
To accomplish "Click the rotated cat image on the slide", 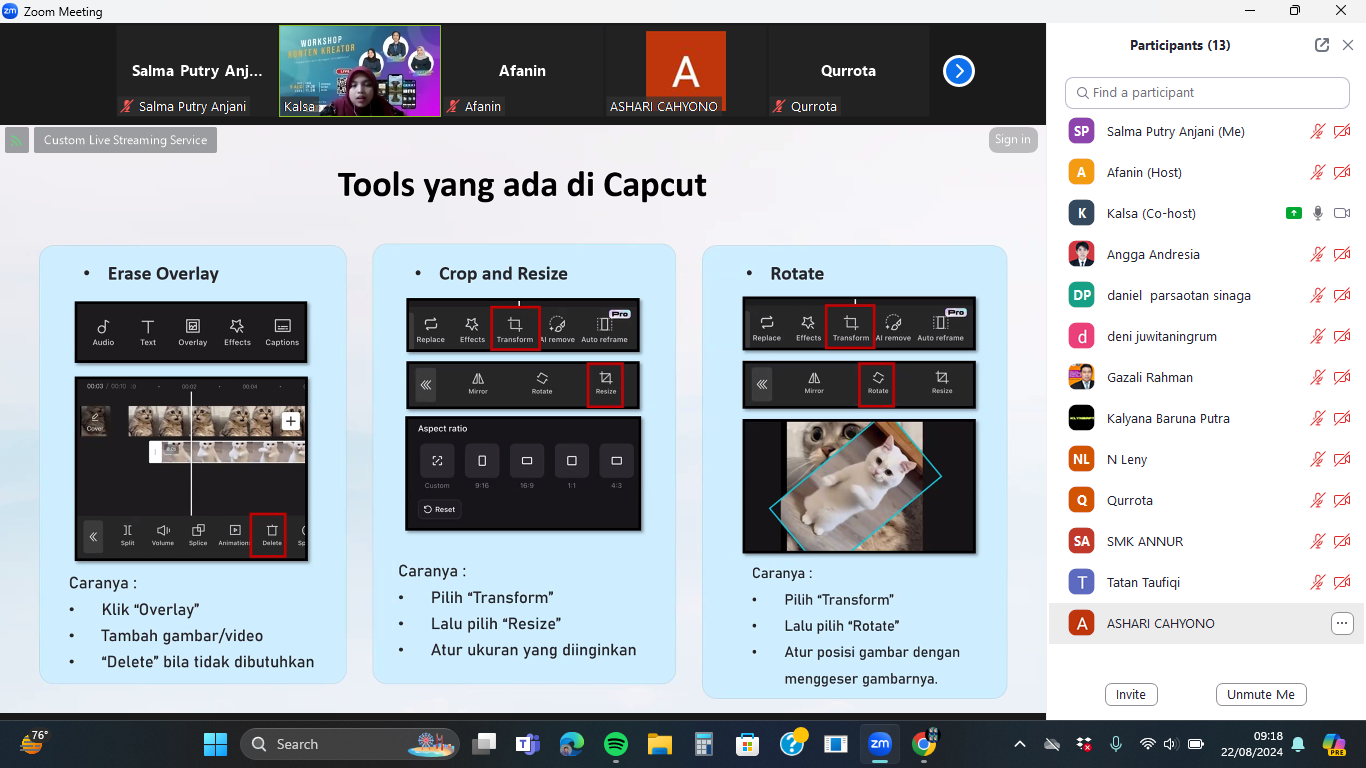I will click(855, 485).
